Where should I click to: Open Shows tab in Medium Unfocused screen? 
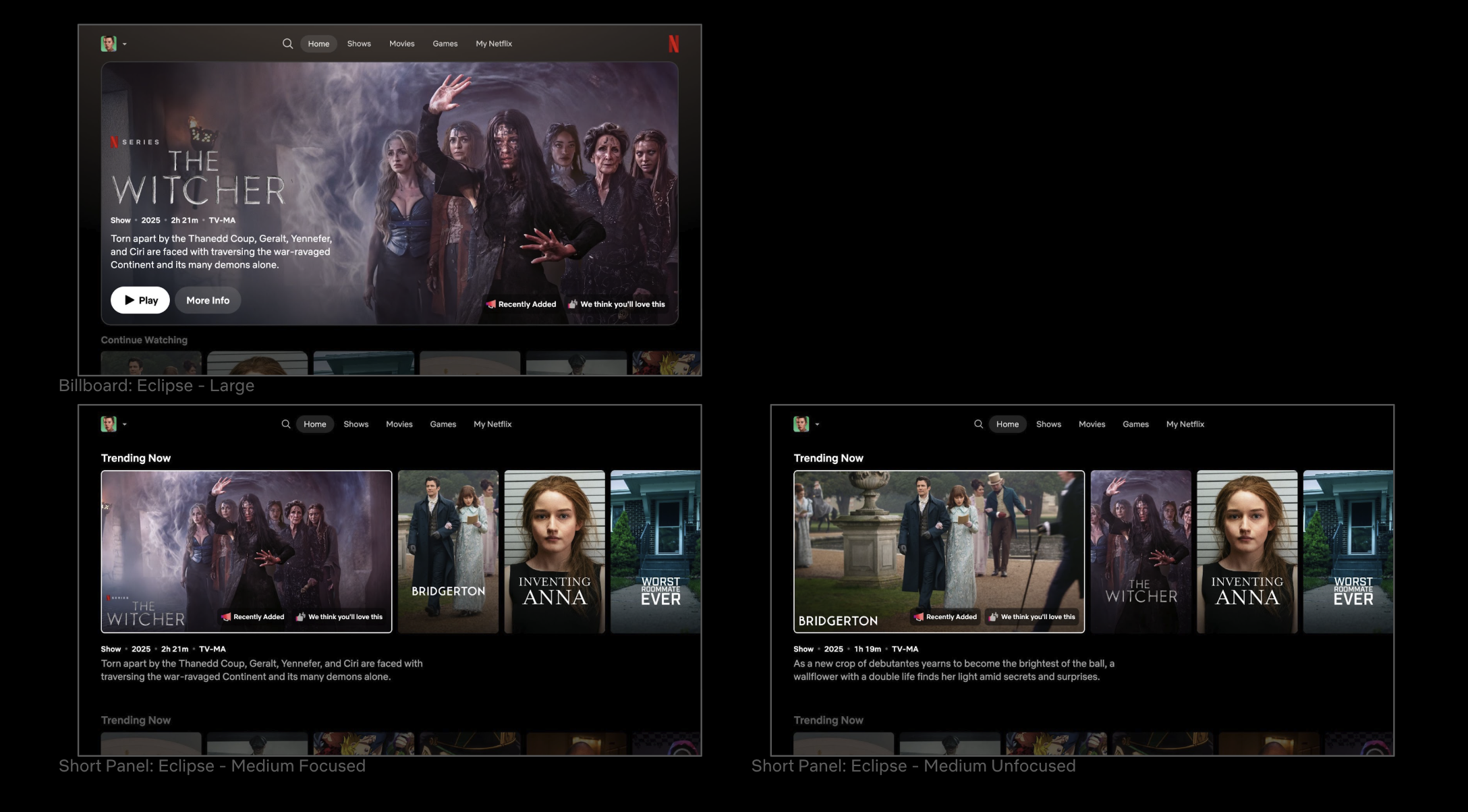point(1048,424)
